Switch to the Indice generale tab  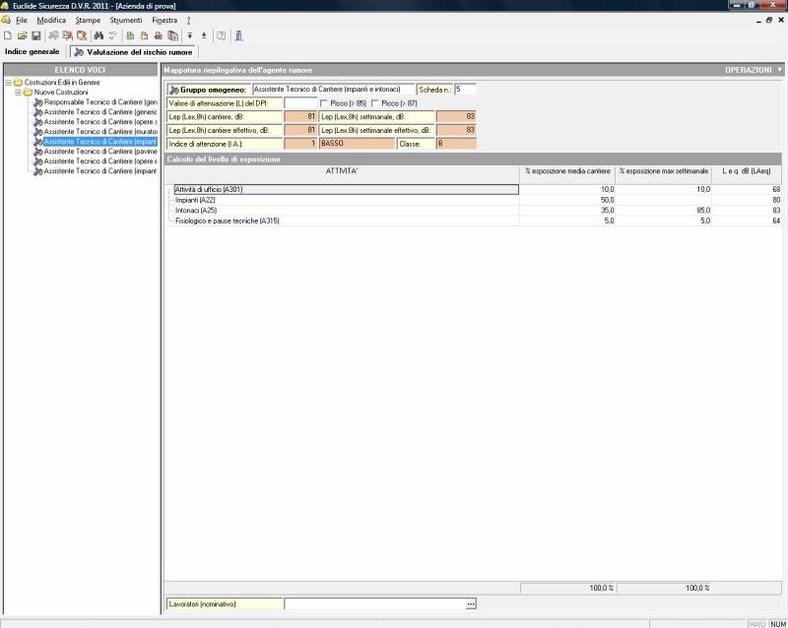pos(33,51)
